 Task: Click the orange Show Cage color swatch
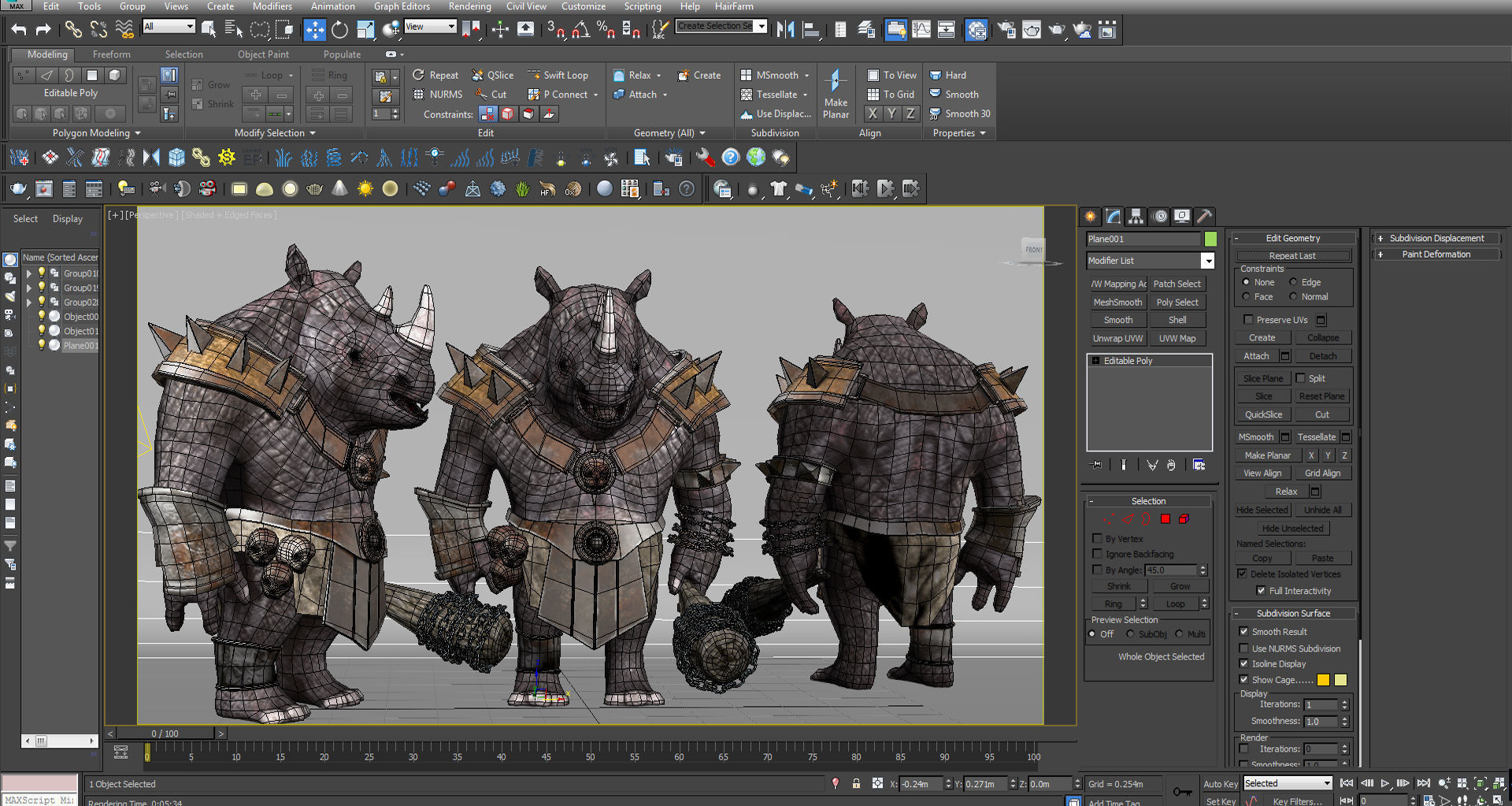click(x=1324, y=680)
